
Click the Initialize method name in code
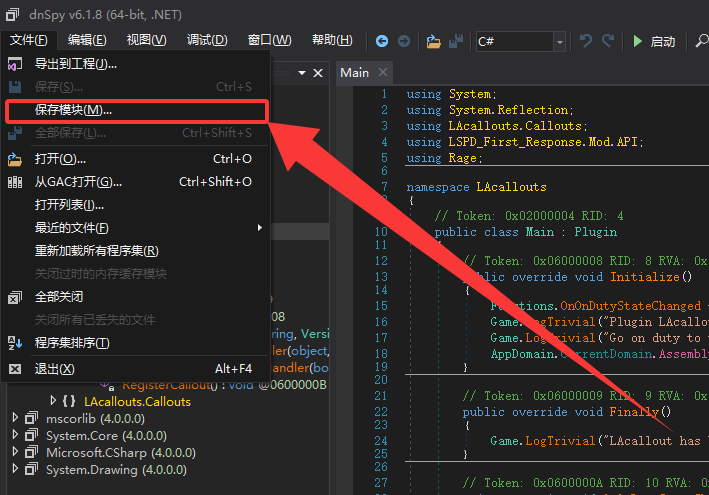click(644, 277)
